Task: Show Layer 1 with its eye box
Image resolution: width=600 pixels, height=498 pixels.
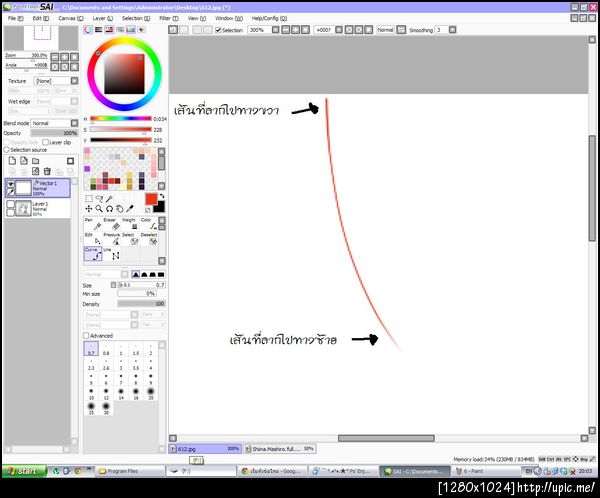Action: (x=11, y=205)
